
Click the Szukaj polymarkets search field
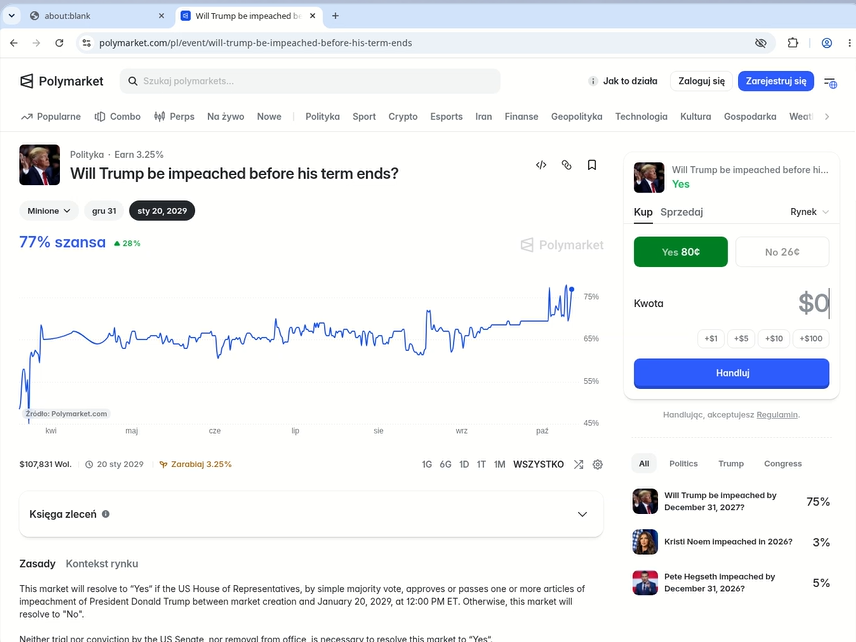[x=310, y=81]
